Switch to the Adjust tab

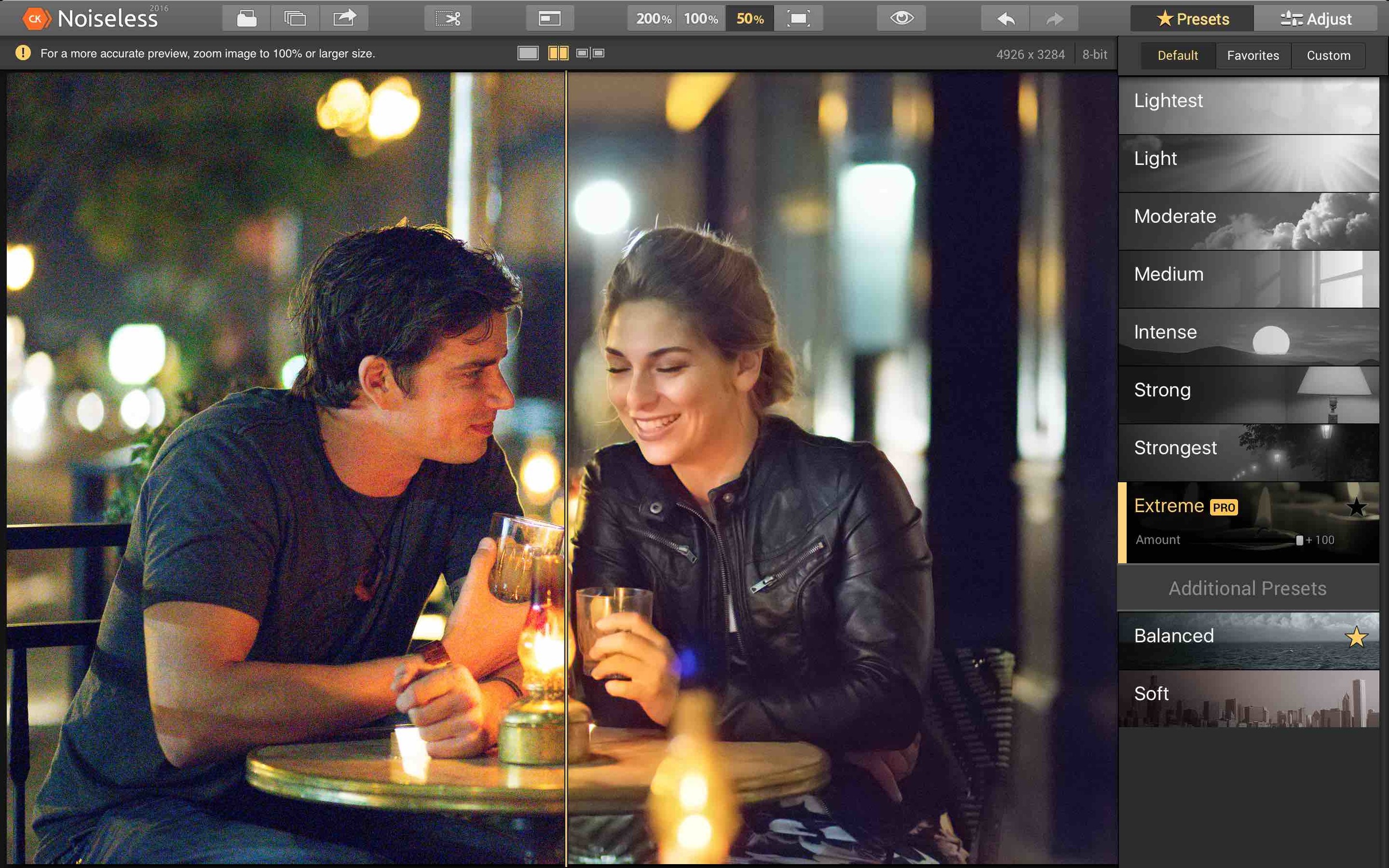pyautogui.click(x=1316, y=18)
